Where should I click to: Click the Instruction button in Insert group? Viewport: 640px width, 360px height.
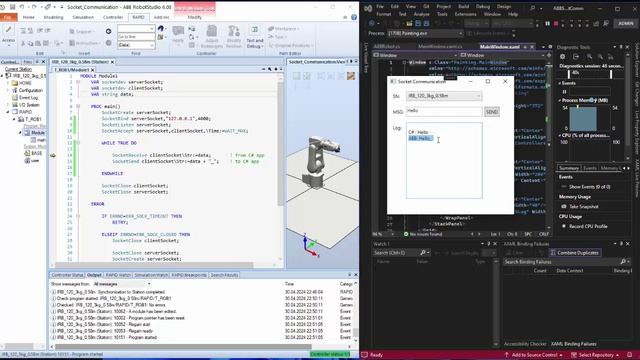point(84,43)
